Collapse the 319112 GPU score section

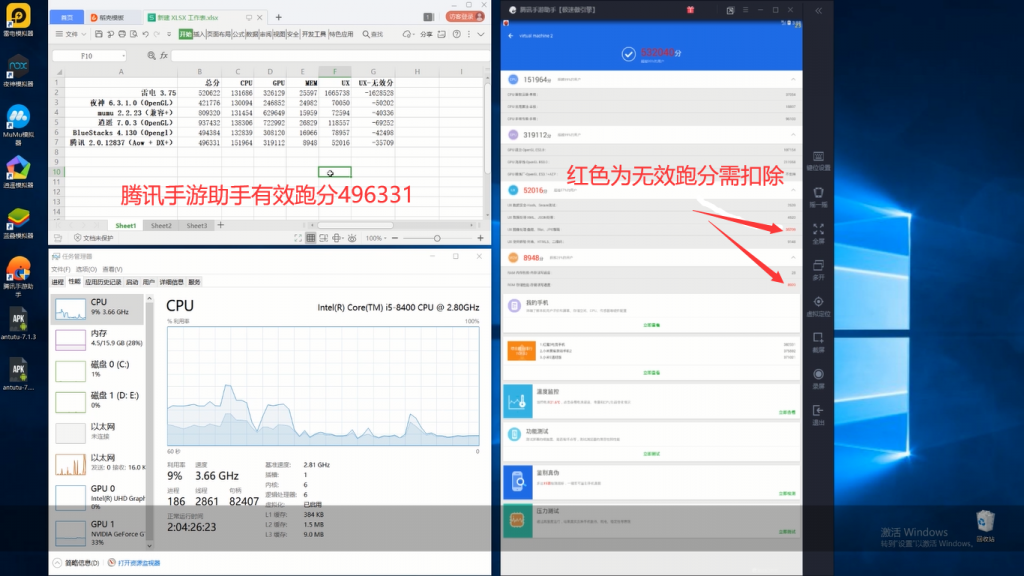point(793,135)
